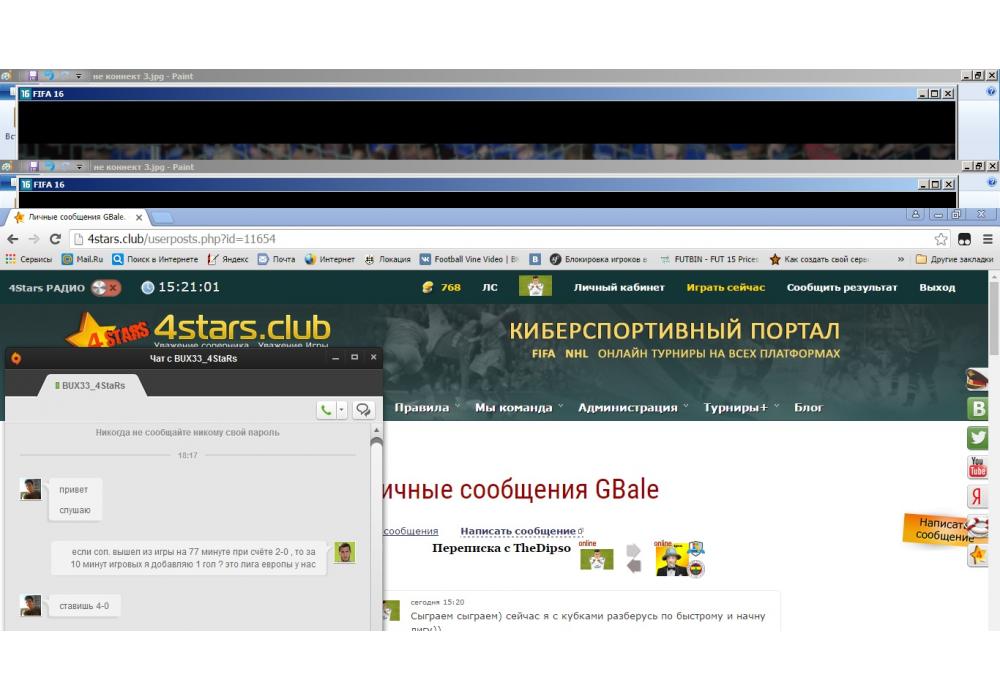This screenshot has width=1000, height=700.
Task: Open a new browser tab
Action: coord(163,218)
